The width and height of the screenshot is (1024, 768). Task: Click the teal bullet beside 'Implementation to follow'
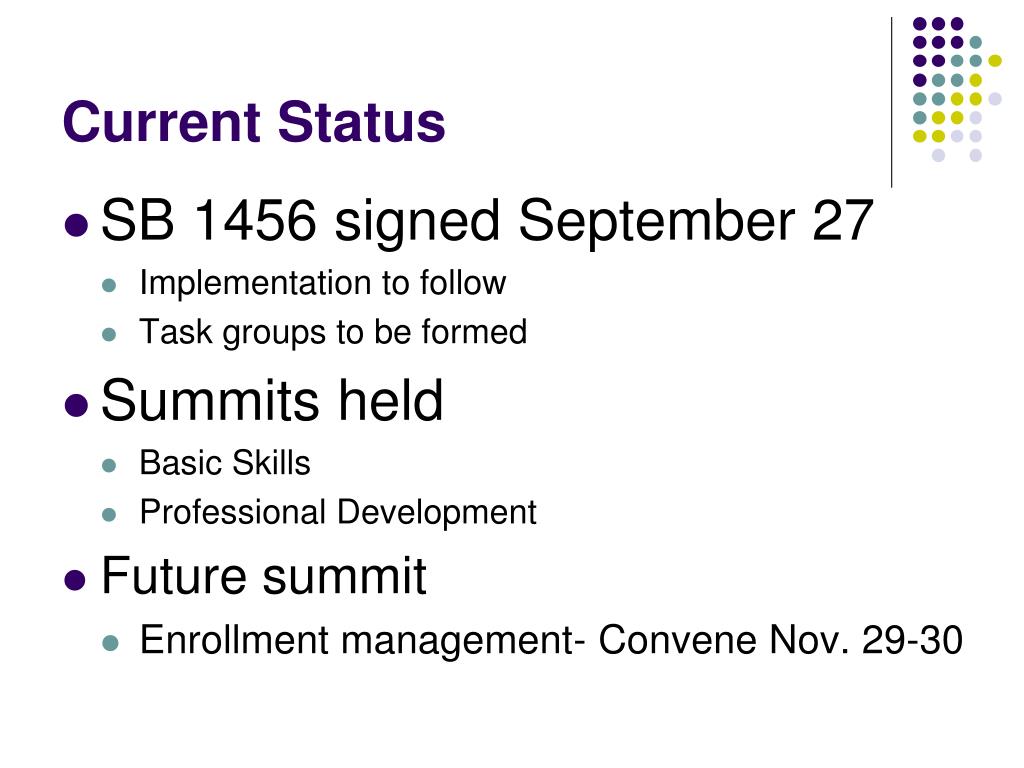pos(109,285)
